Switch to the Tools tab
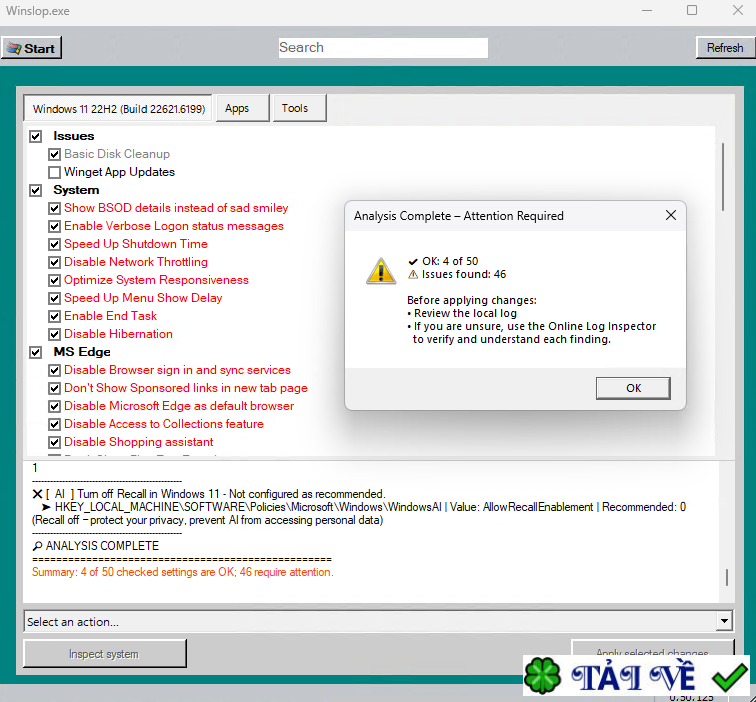 pyautogui.click(x=299, y=108)
